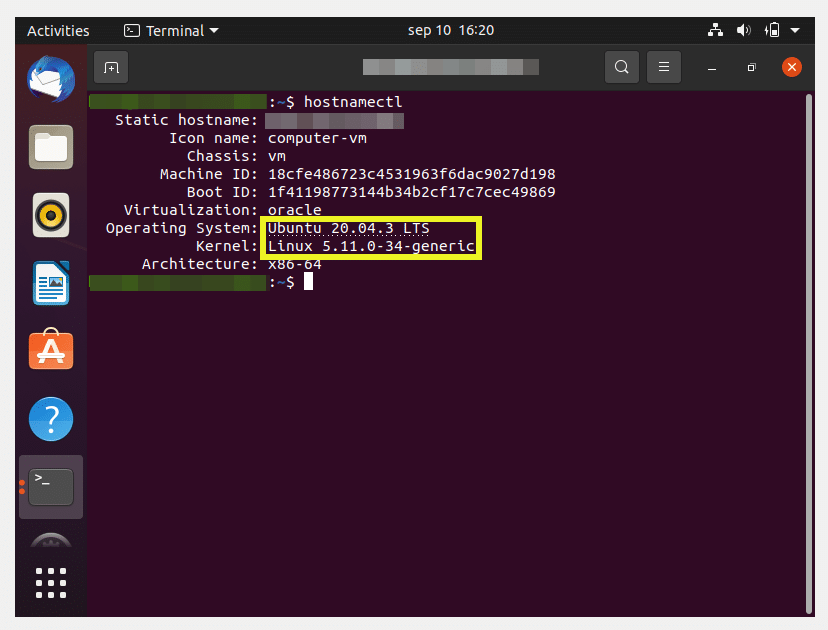828x630 pixels.
Task: Launch Ubuntu Software from the dock
Action: point(50,351)
